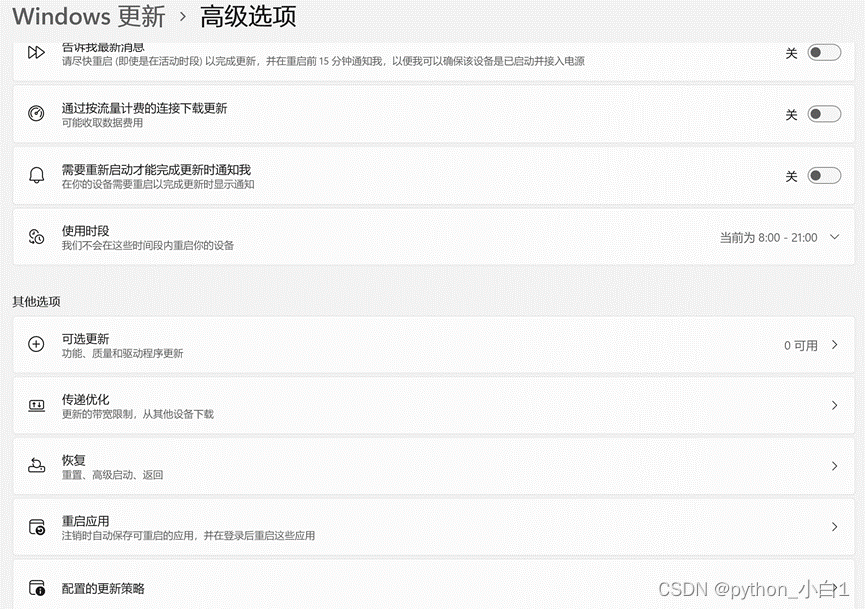865x609 pixels.
Task: Click the 0 可用 status text
Action: (x=800, y=345)
